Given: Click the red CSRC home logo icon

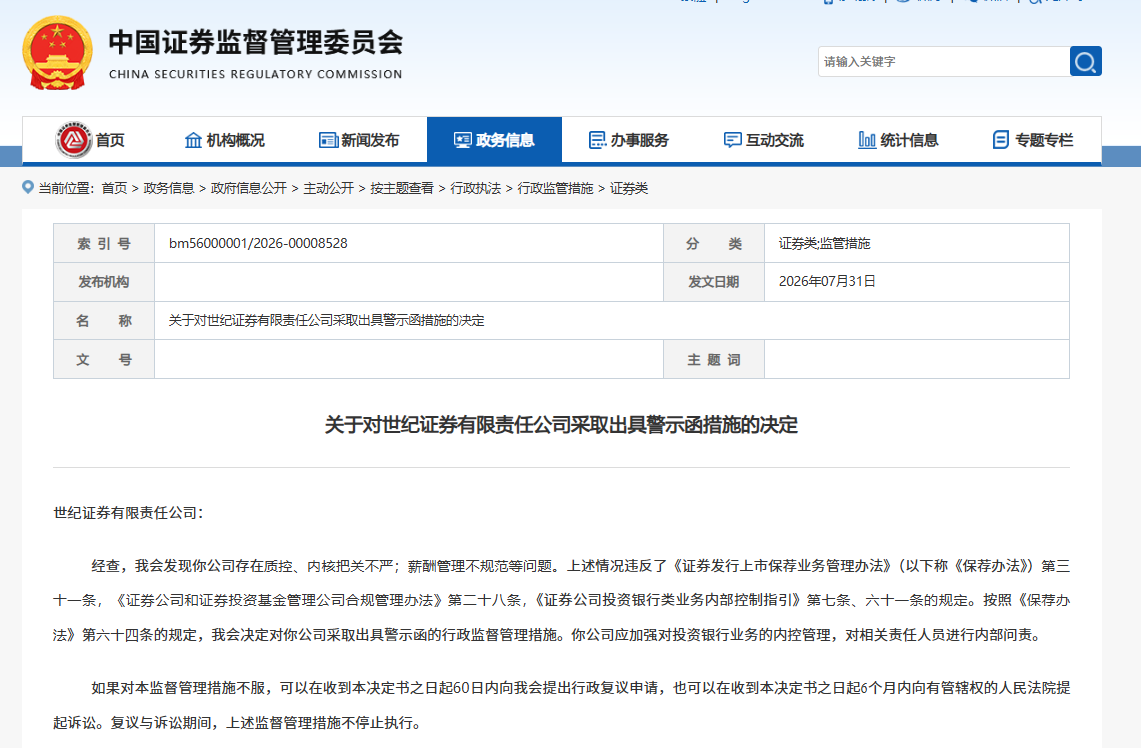Looking at the screenshot, I should point(73,140).
